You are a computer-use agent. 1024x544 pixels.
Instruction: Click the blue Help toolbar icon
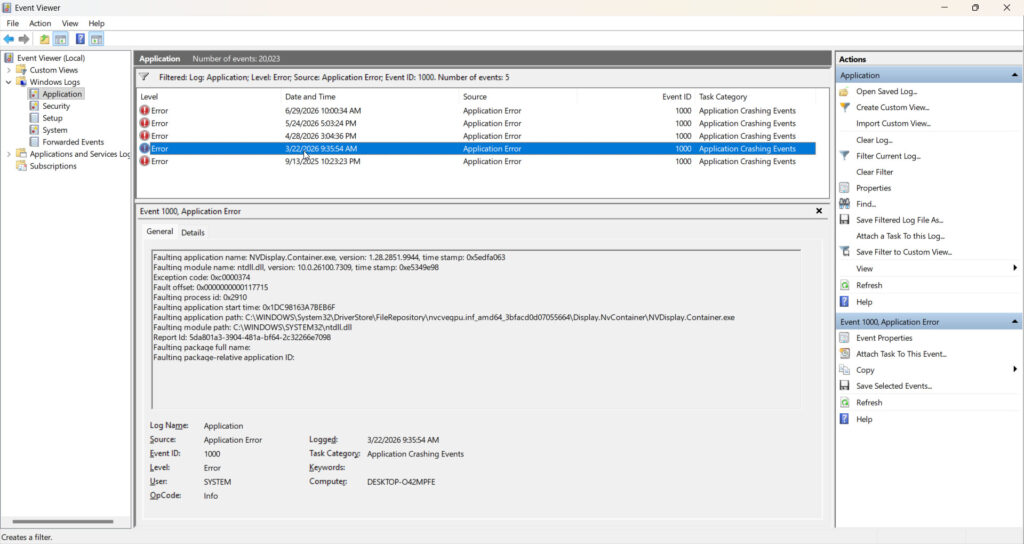point(80,39)
